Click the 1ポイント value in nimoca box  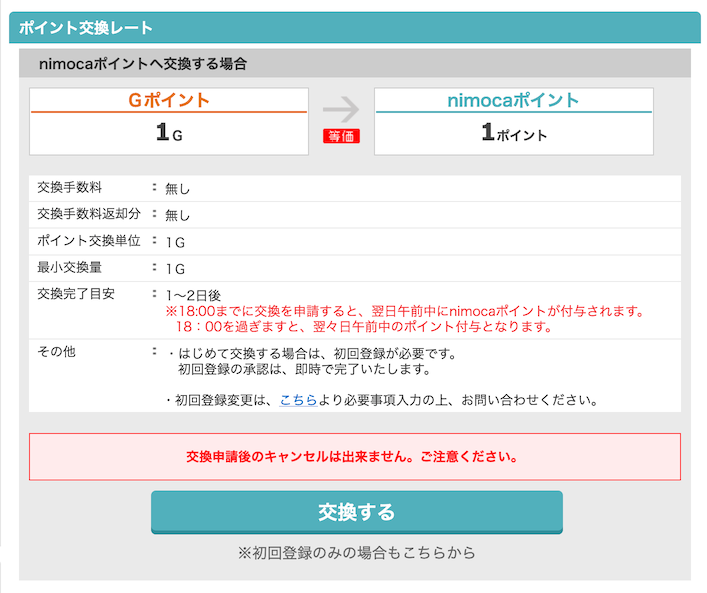[x=514, y=133]
